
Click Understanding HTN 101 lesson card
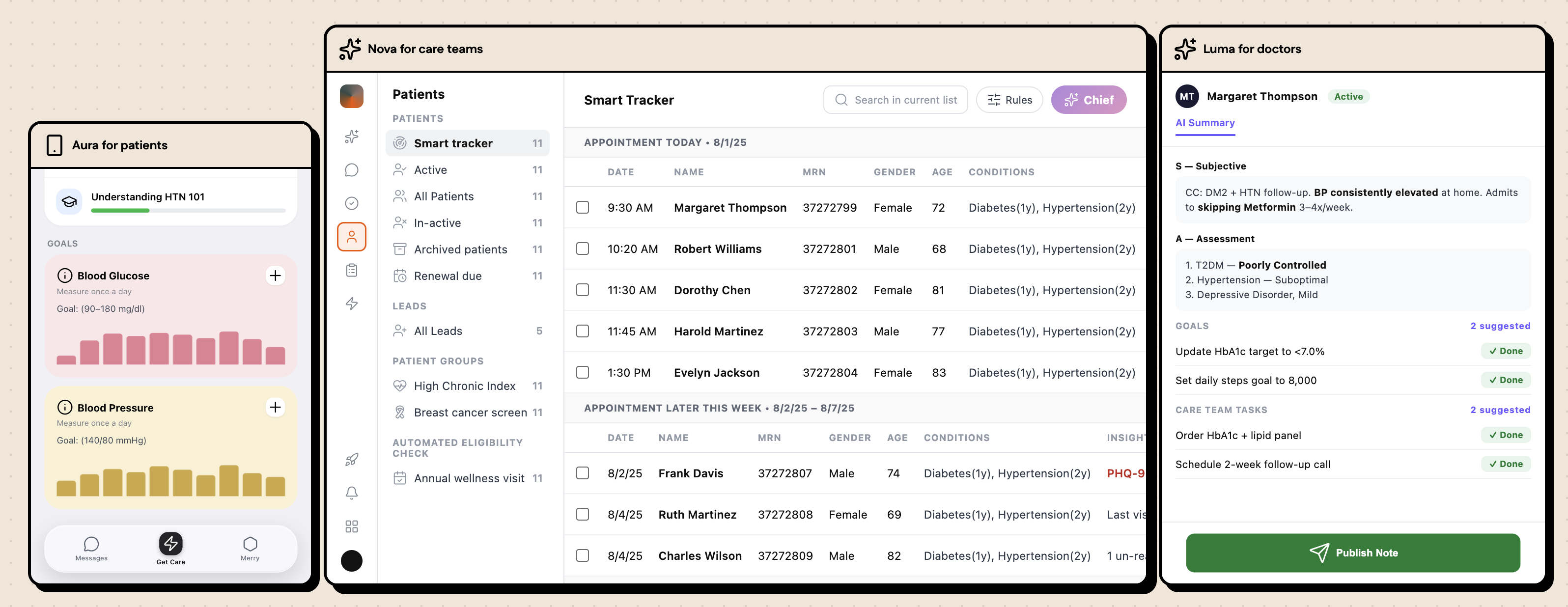point(170,201)
